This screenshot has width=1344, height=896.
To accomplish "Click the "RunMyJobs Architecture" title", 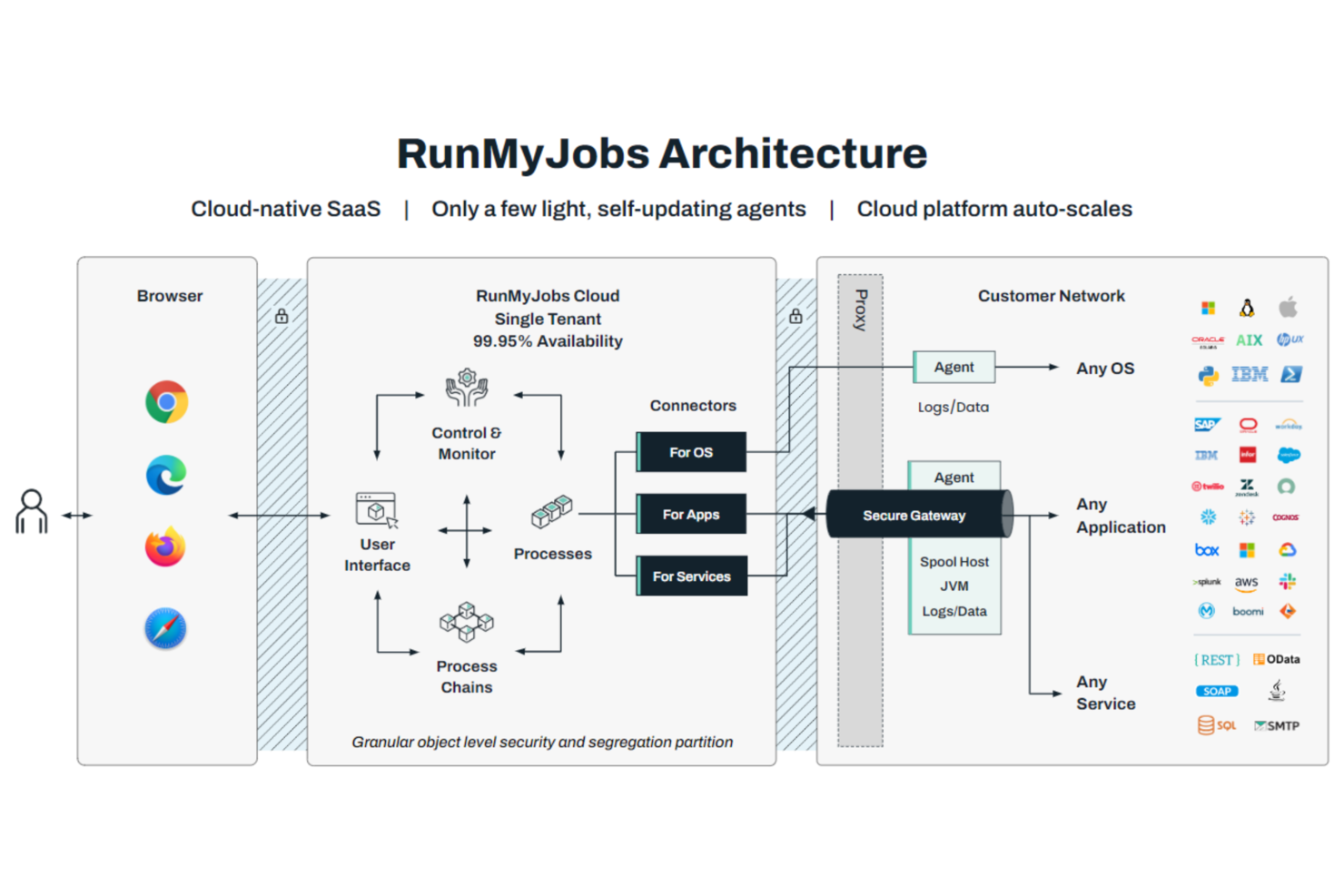I will click(x=662, y=153).
